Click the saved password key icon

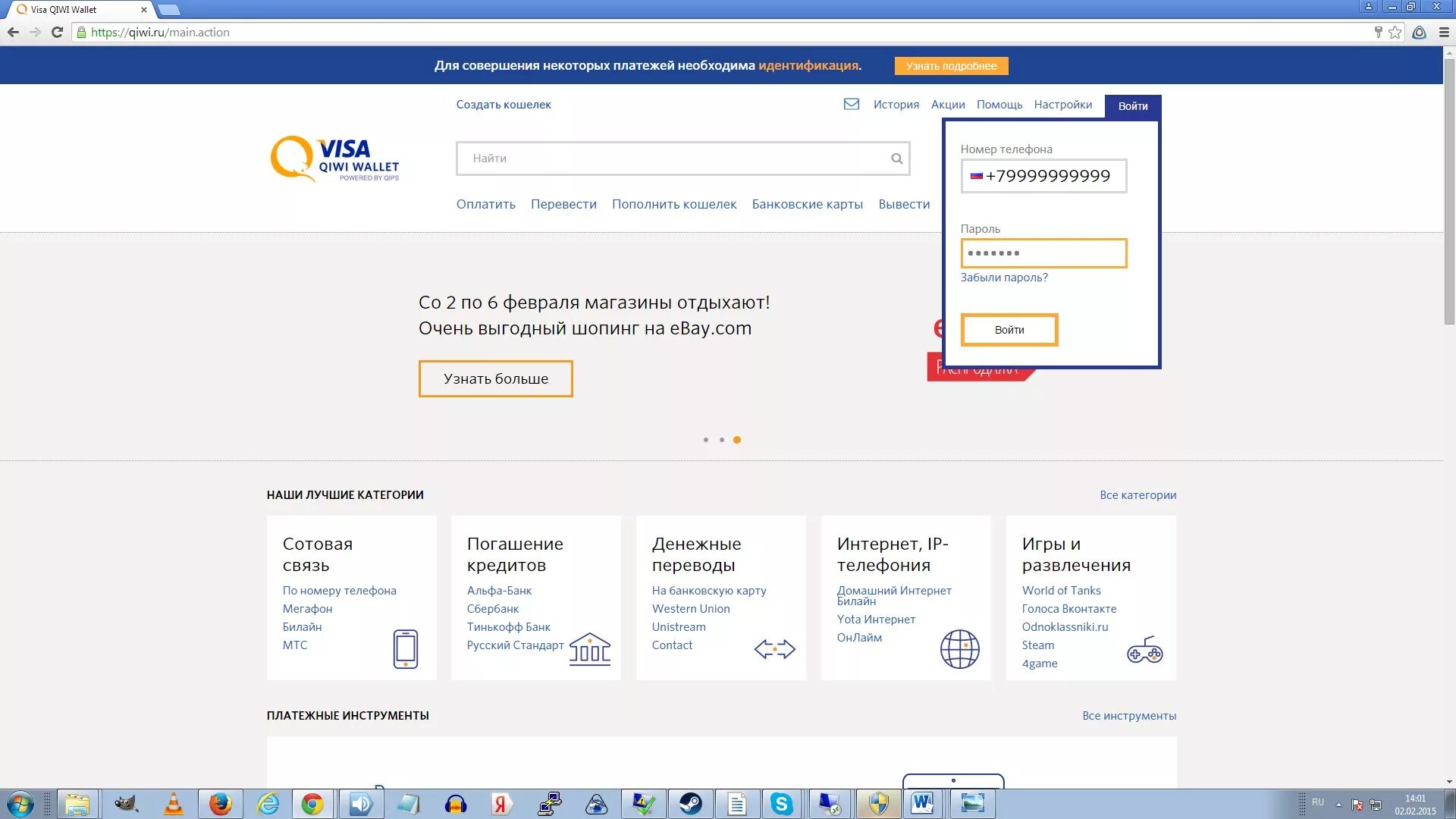tap(1378, 32)
